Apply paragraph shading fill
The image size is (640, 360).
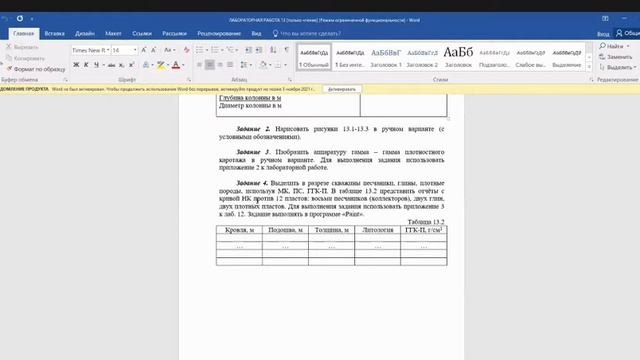point(263,64)
